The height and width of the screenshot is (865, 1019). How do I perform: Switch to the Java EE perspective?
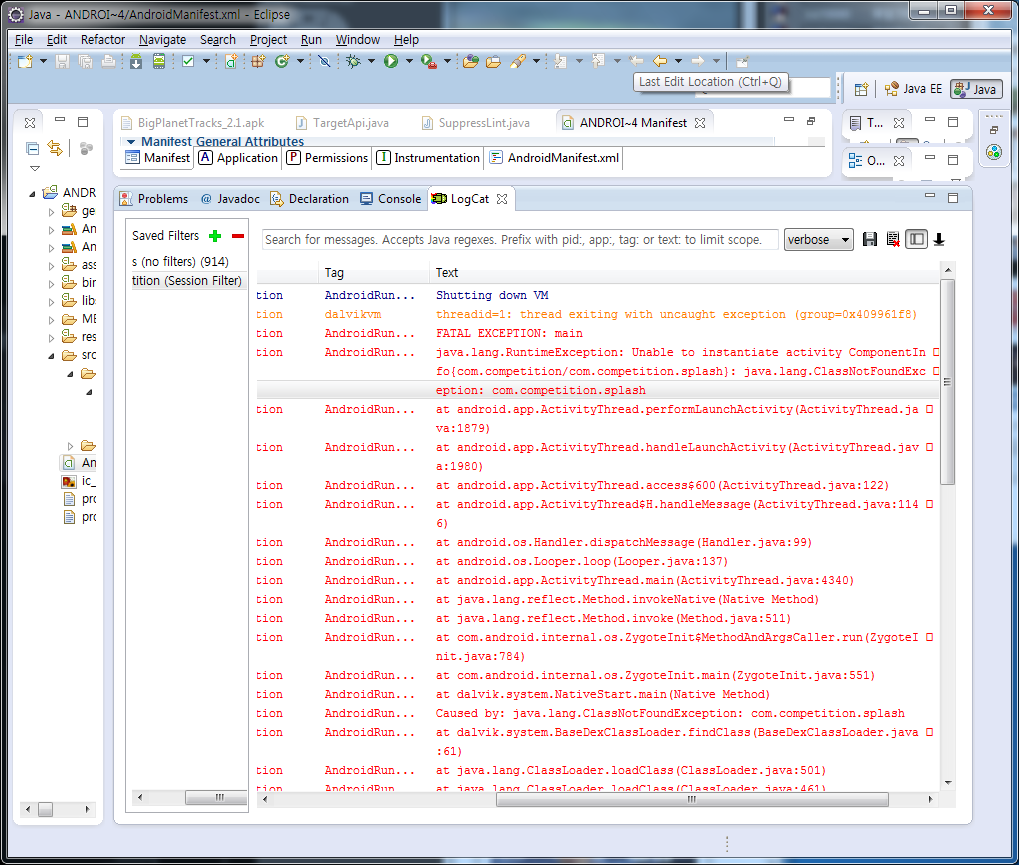(x=913, y=89)
